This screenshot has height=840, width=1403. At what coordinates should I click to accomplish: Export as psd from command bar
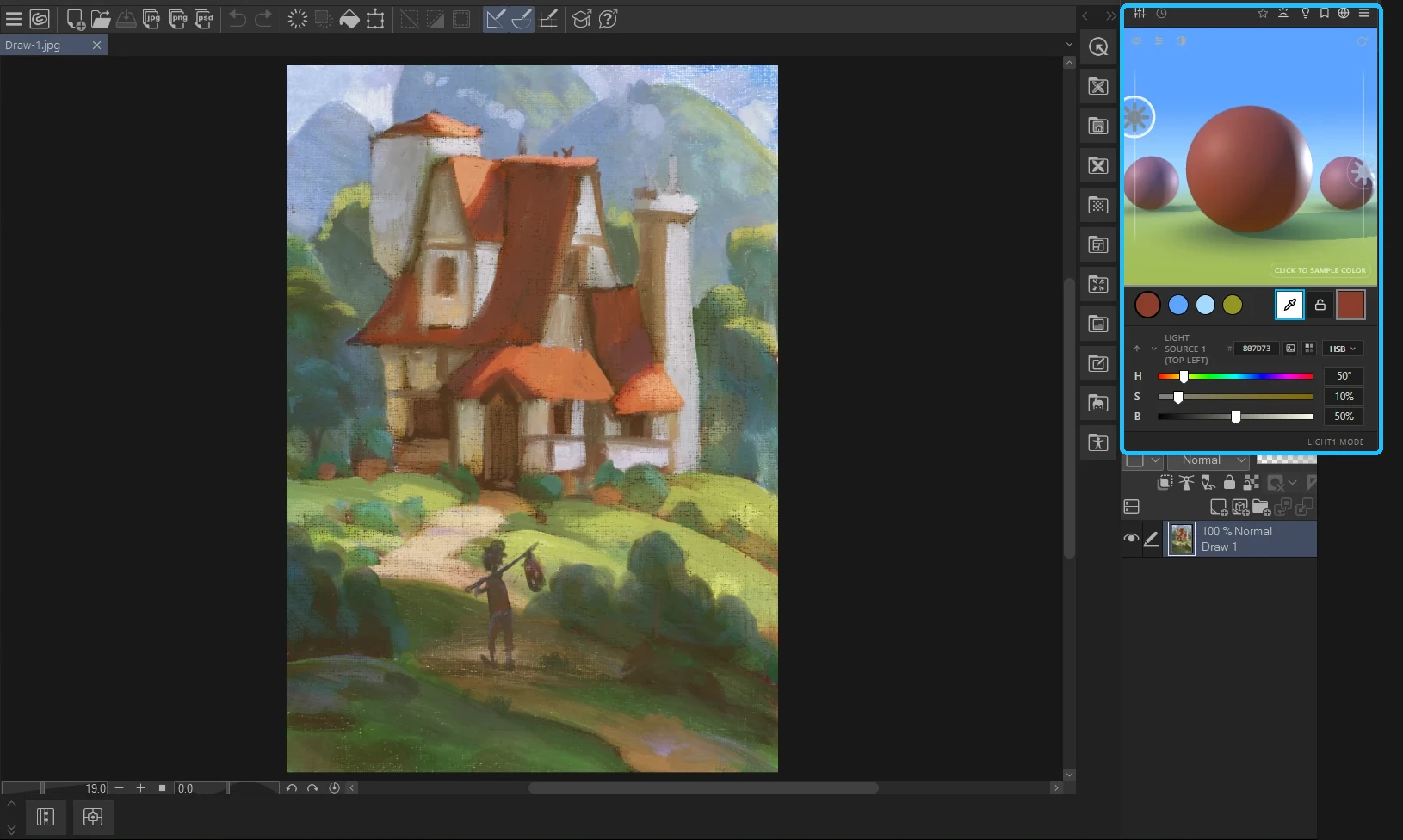click(204, 19)
